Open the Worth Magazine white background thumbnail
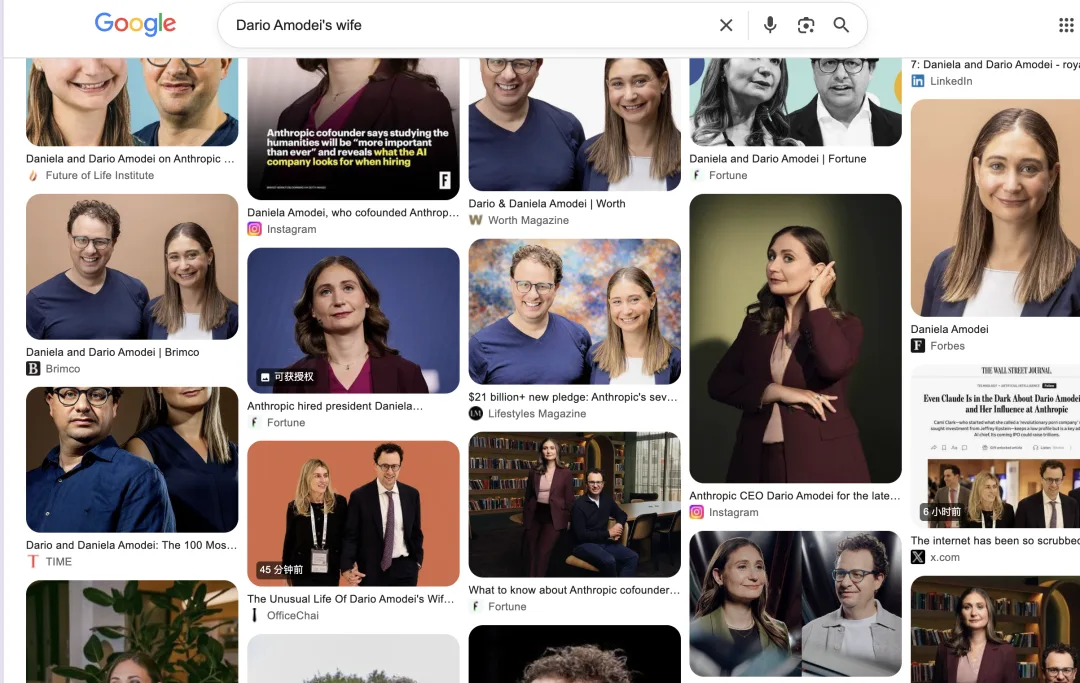Image resolution: width=1080 pixels, height=683 pixels. tap(574, 125)
